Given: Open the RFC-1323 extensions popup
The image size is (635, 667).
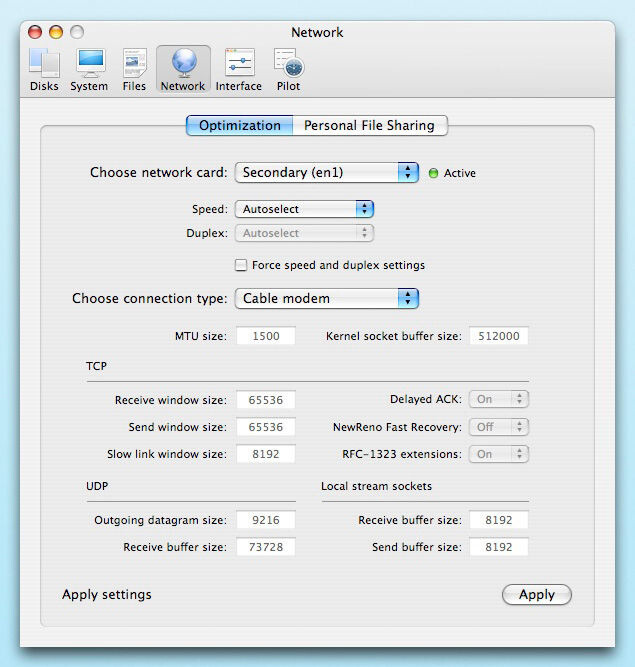Looking at the screenshot, I should pos(498,454).
